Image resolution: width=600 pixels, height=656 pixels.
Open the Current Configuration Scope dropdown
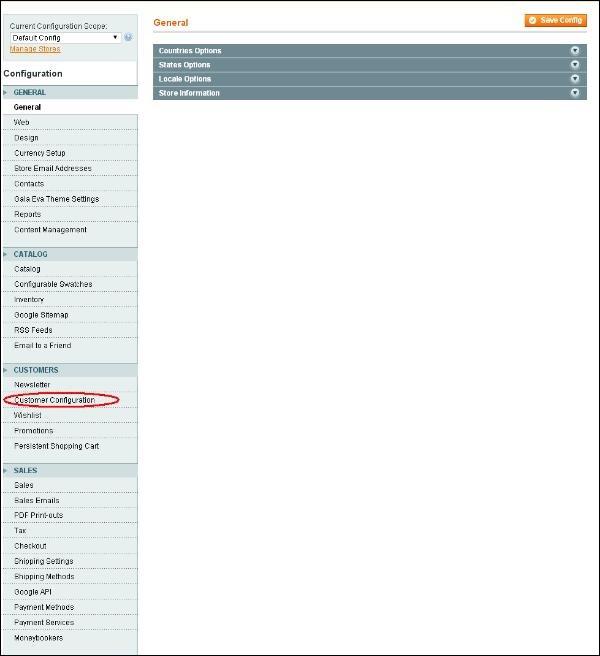[66, 38]
